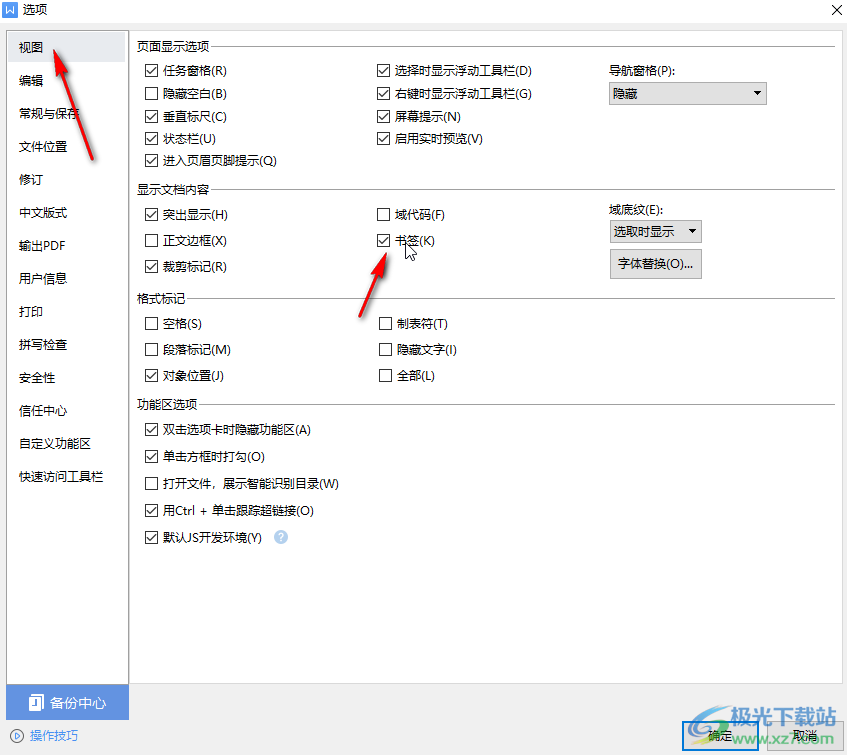This screenshot has height=755, width=847.
Task: Toggle the 状态栏(U) checkbox
Action: point(151,139)
